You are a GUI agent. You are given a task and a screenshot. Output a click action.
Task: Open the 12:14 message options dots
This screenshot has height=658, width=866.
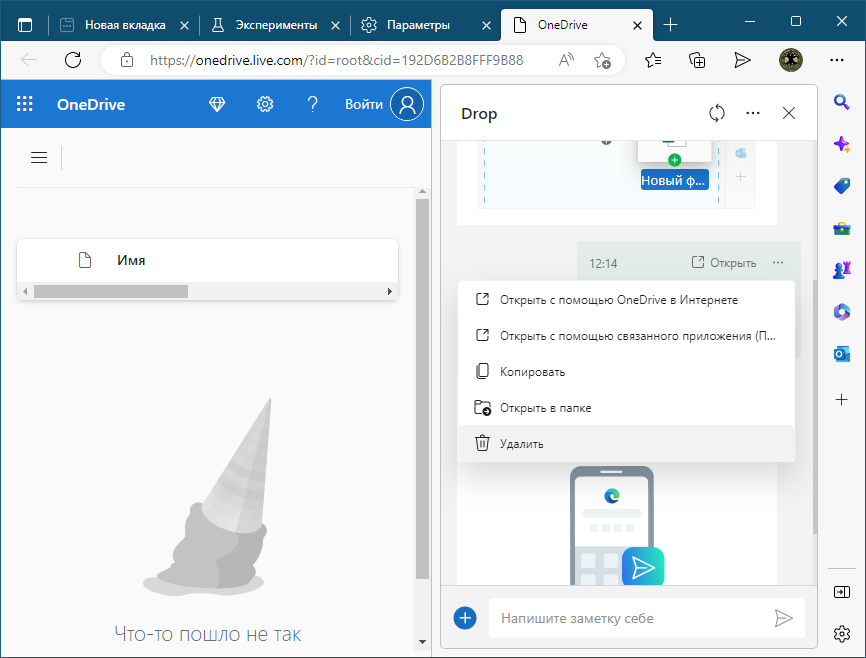(778, 262)
